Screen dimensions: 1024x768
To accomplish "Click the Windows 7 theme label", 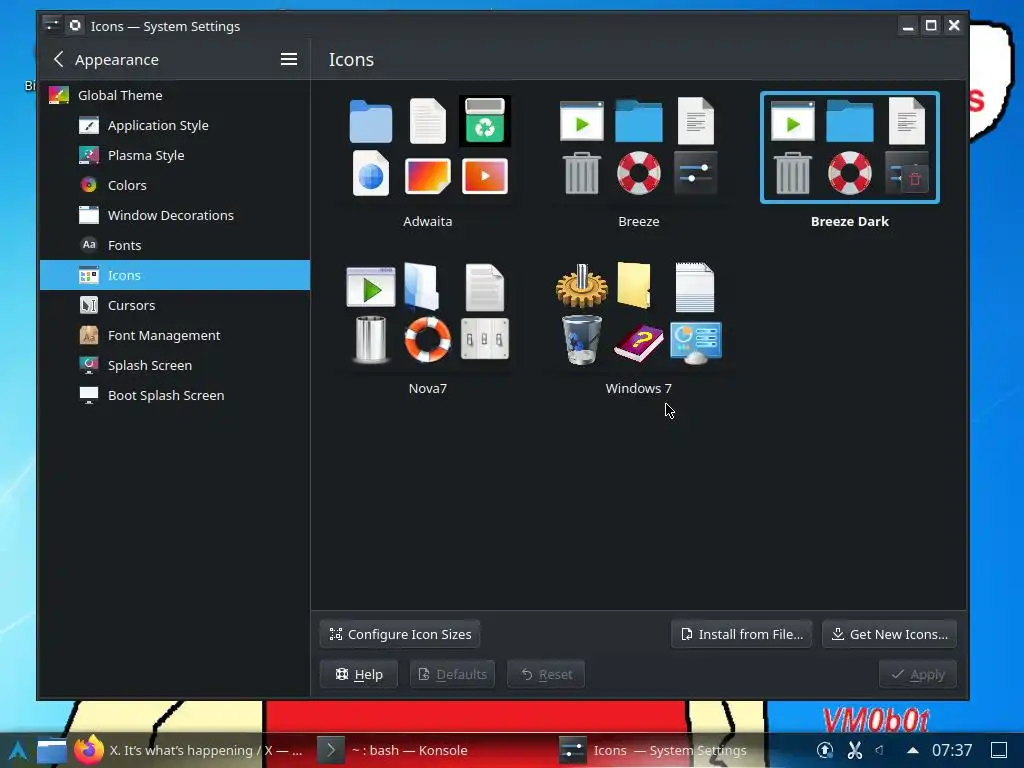I will pyautogui.click(x=639, y=389).
